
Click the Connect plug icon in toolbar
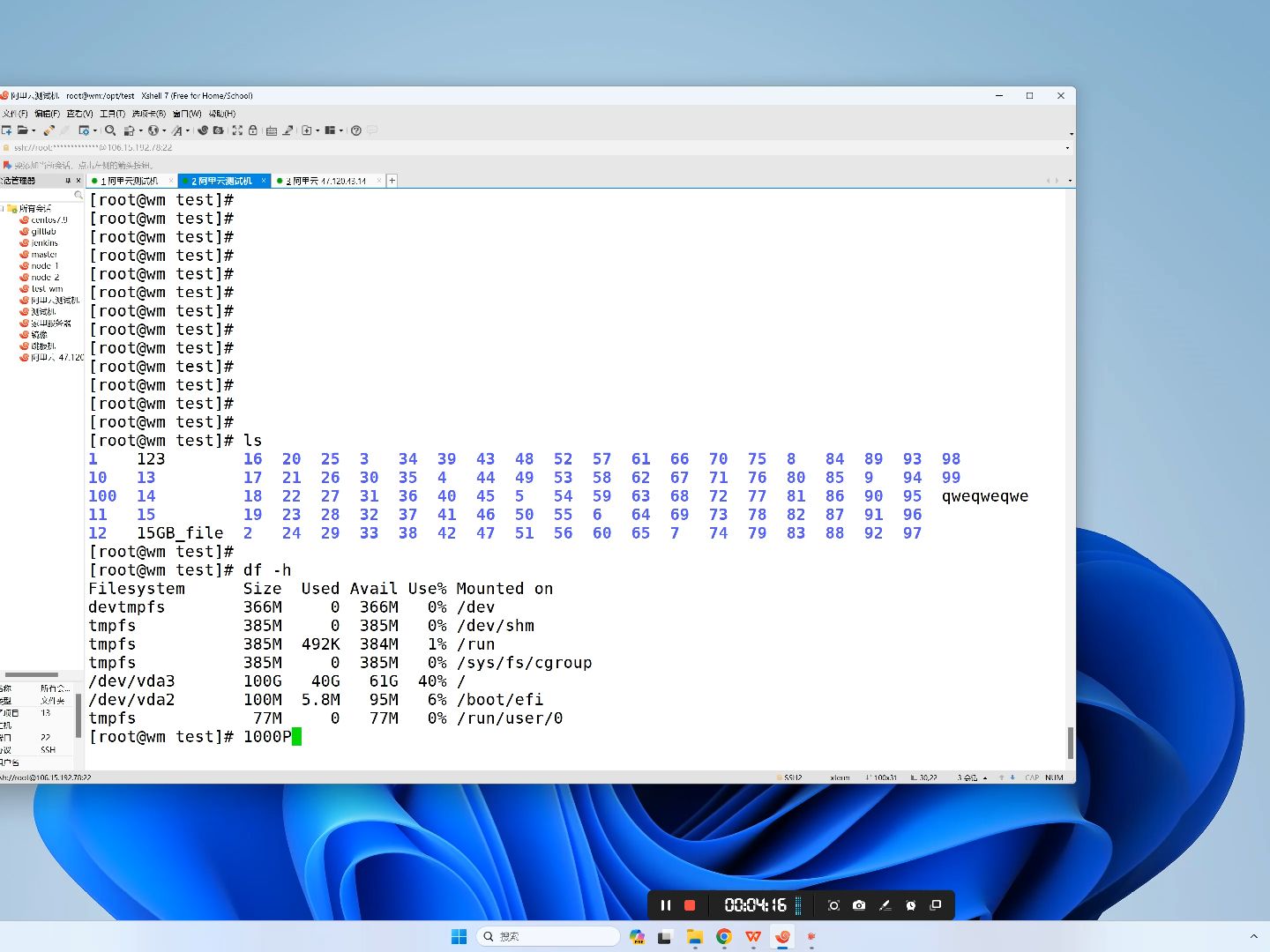pos(49,130)
